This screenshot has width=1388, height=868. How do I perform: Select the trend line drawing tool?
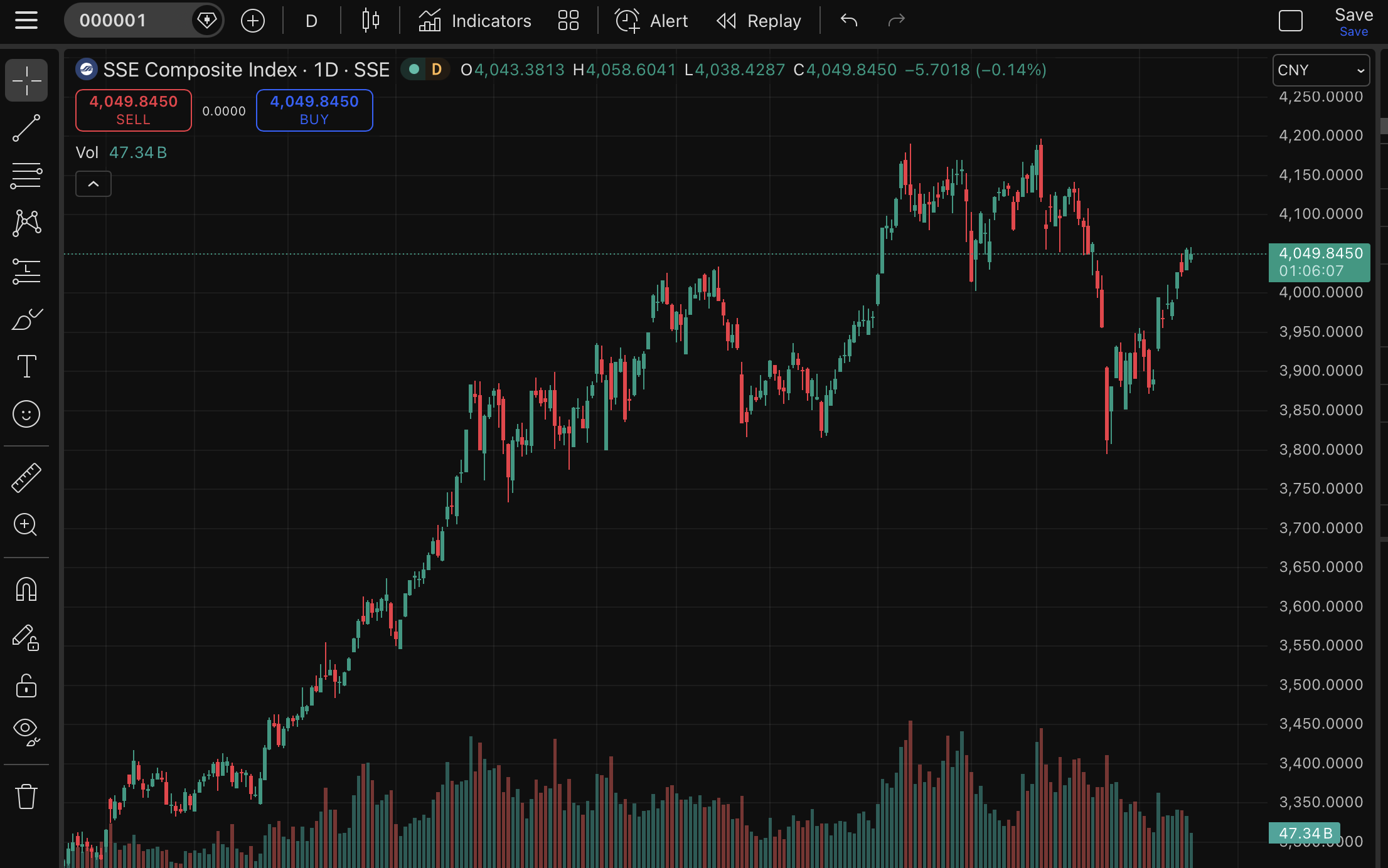click(26, 128)
